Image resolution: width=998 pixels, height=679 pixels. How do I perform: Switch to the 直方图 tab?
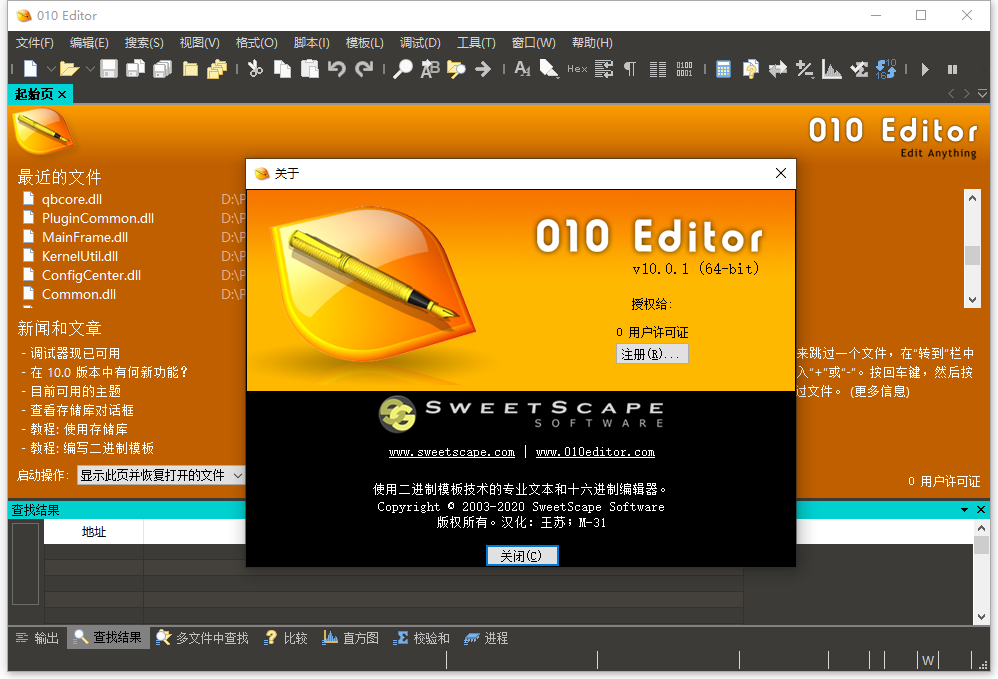click(x=351, y=638)
